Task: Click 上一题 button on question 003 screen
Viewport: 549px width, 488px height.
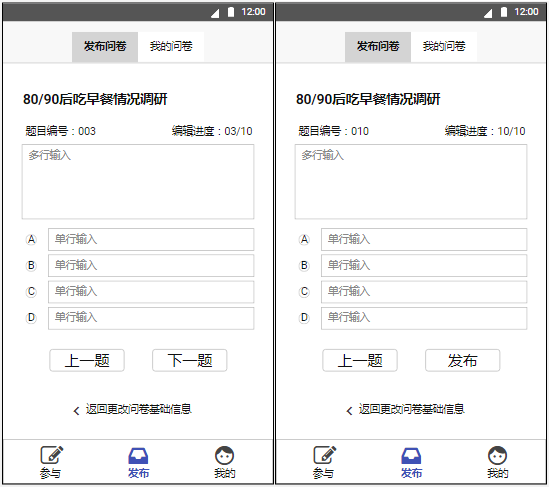Action: tap(87, 361)
